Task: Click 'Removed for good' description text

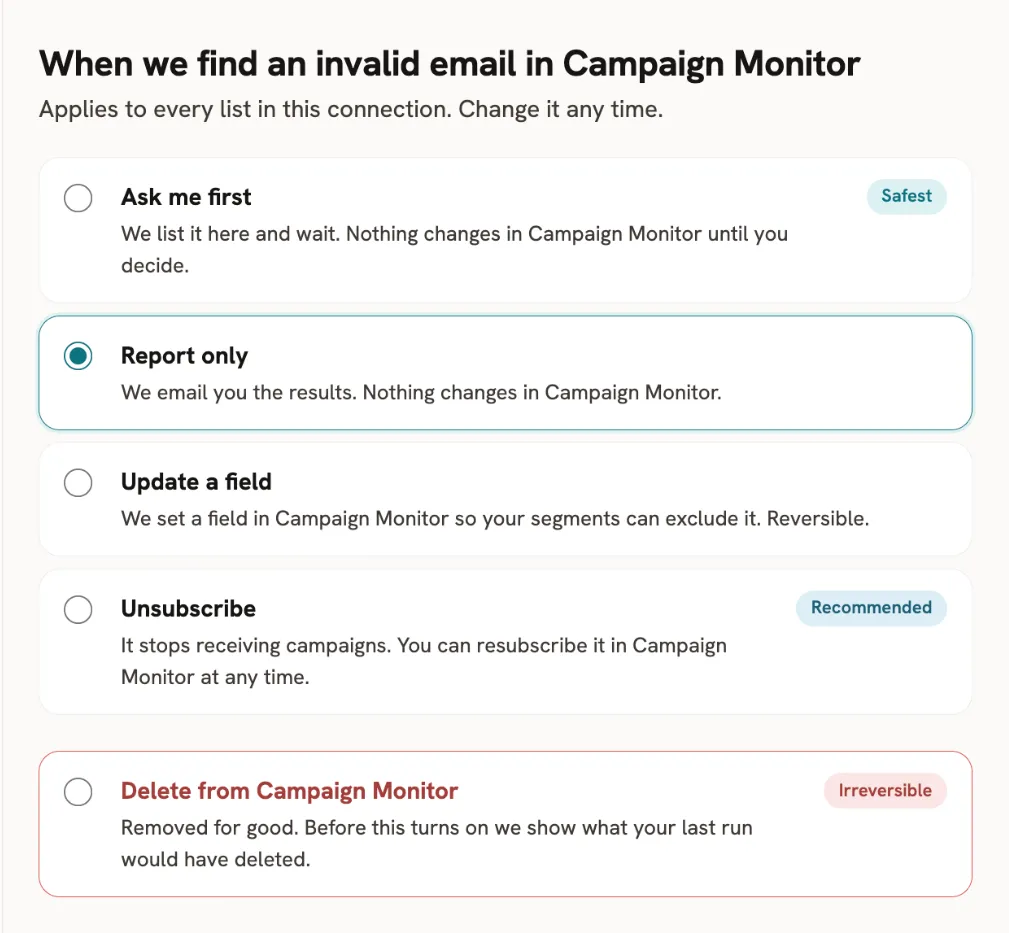Action: 437,844
